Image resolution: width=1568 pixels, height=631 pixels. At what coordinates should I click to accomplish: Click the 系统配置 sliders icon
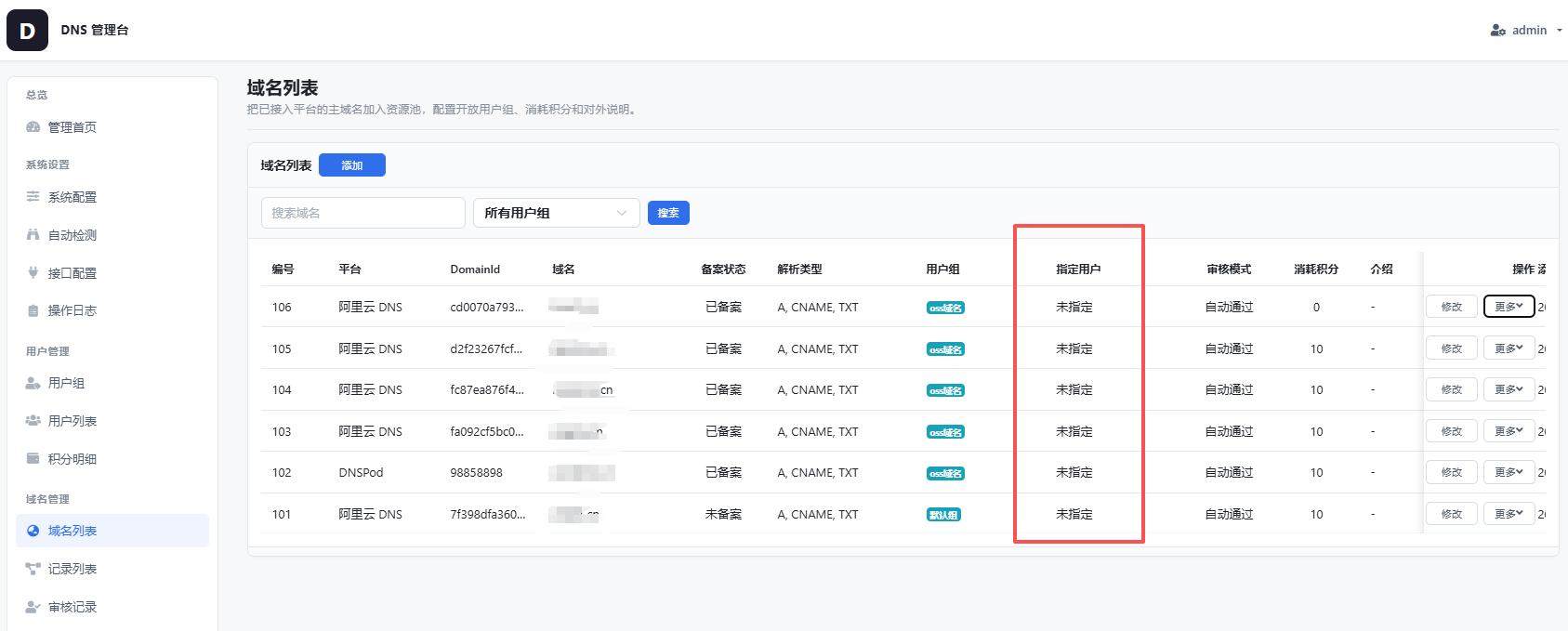[33, 197]
